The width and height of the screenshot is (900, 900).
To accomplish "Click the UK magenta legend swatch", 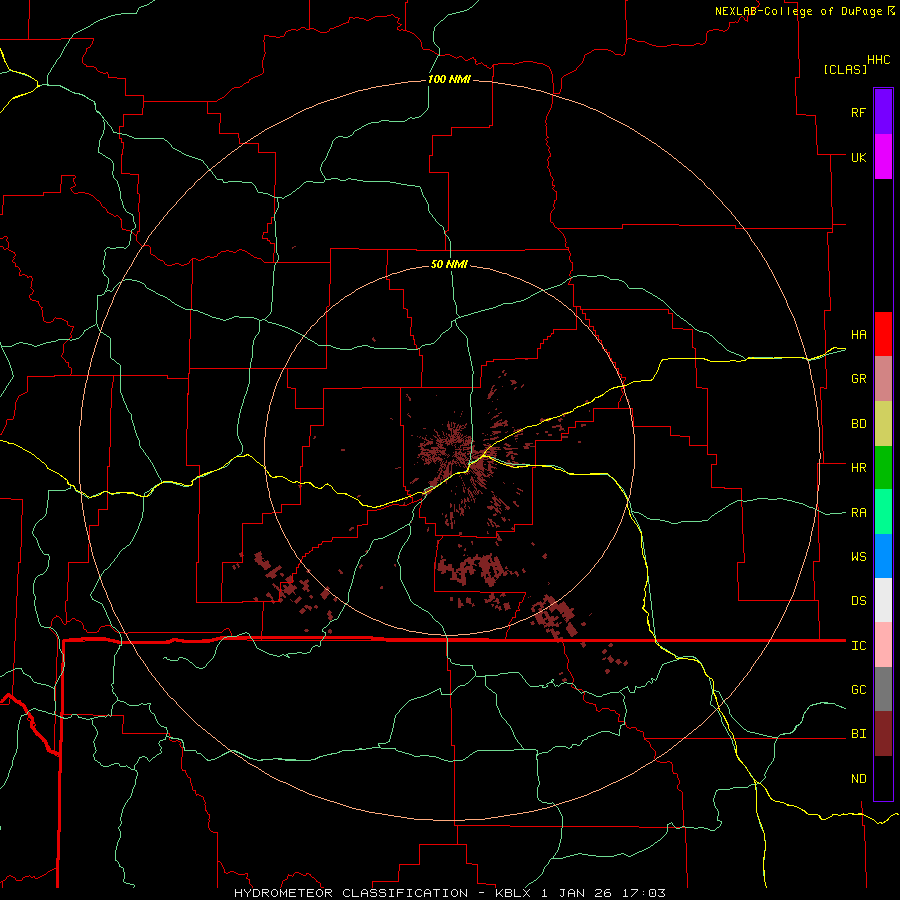I will pyautogui.click(x=883, y=157).
